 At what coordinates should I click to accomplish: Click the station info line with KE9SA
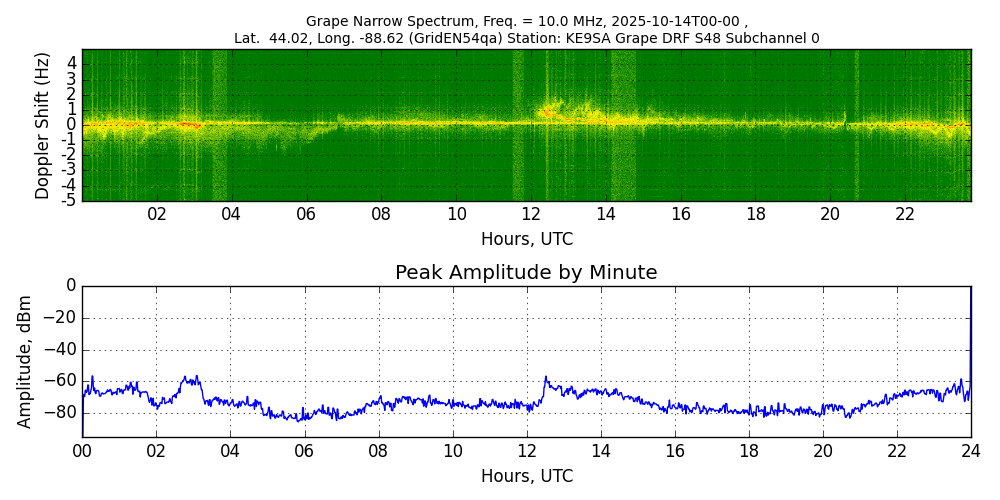(526, 38)
